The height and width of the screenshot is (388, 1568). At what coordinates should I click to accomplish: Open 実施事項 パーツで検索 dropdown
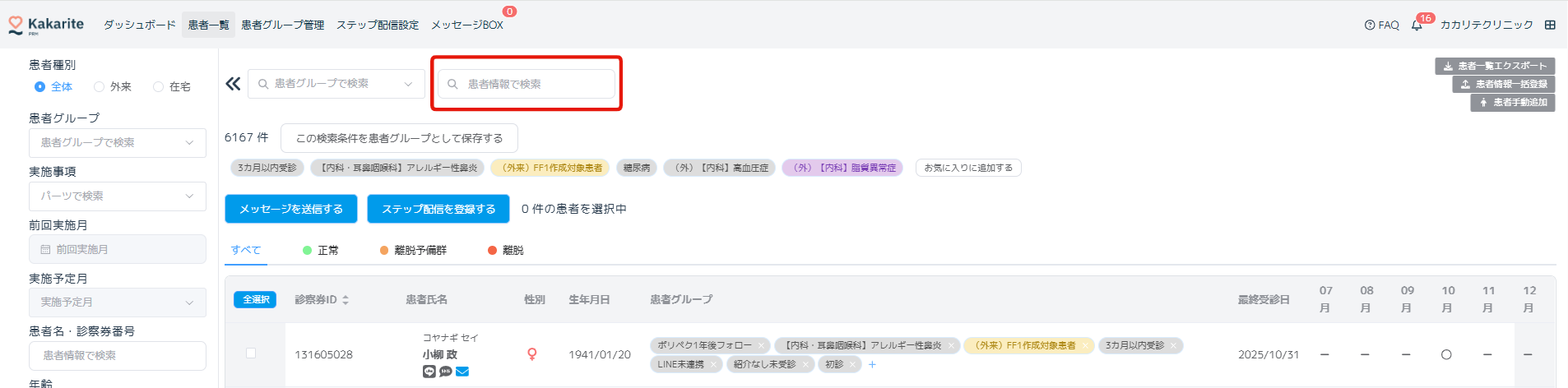point(118,196)
